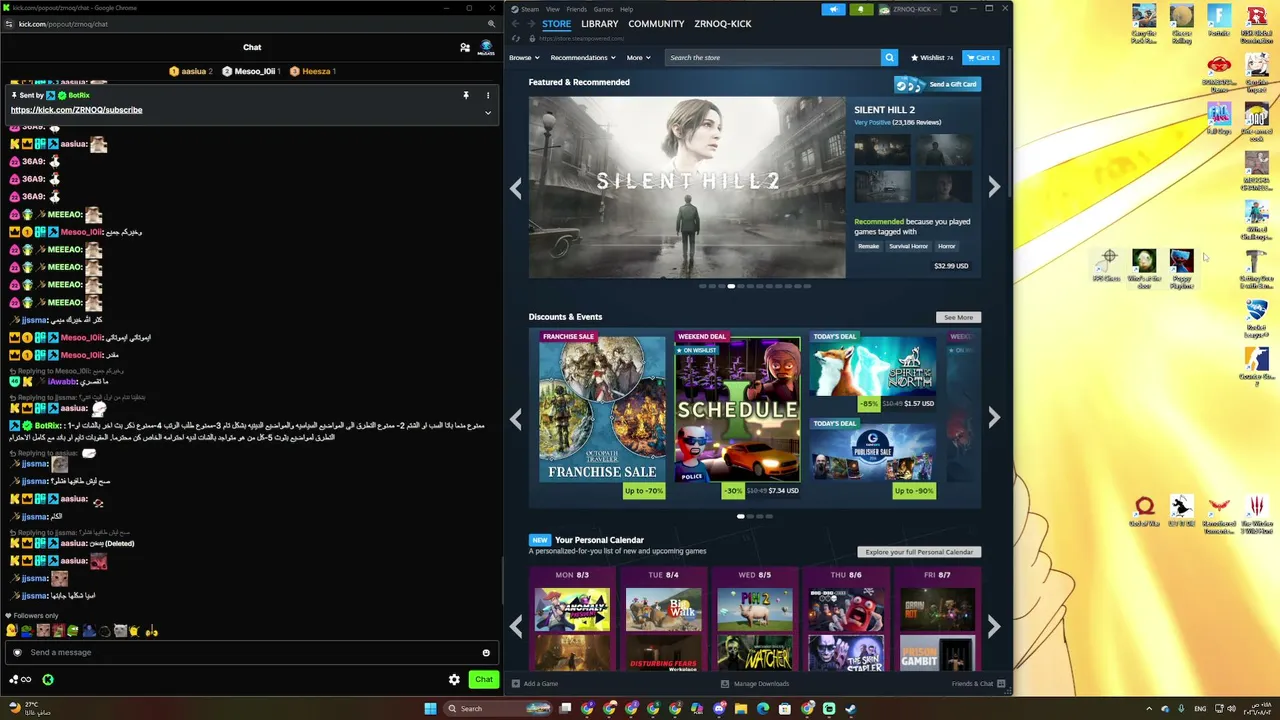This screenshot has height=720, width=1280.
Task: Click the chat users icon in header
Action: 465,47
